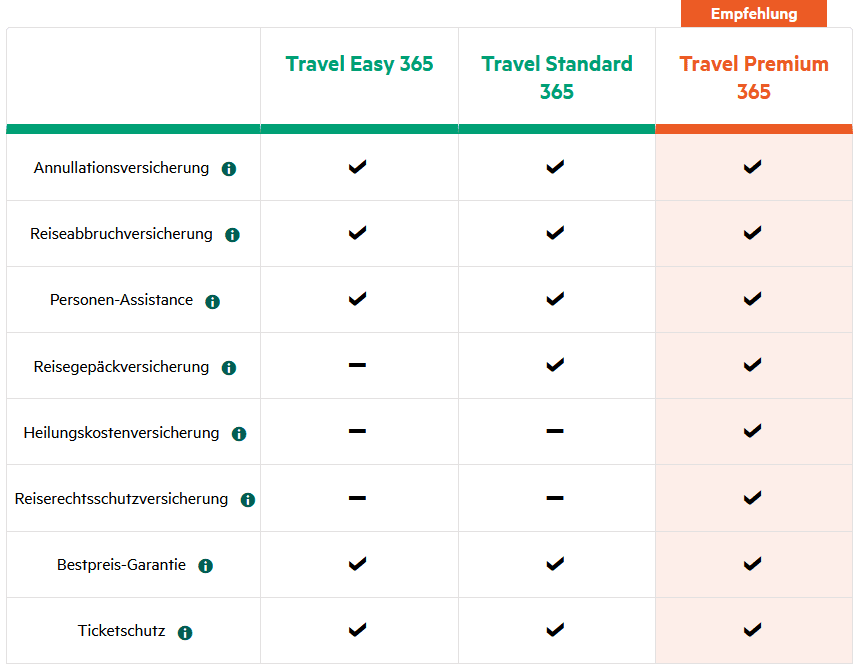855x664 pixels.
Task: Open the Ticketschutz info icon
Action: pos(185,632)
